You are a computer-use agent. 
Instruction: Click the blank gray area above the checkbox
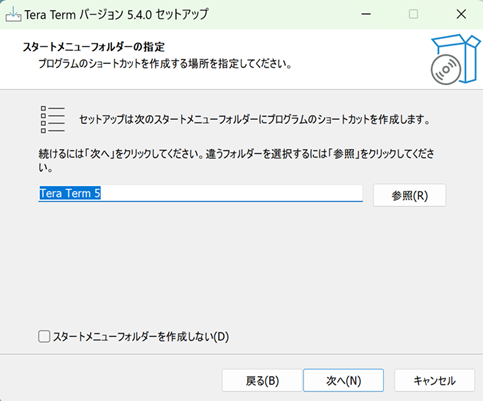pos(241,267)
